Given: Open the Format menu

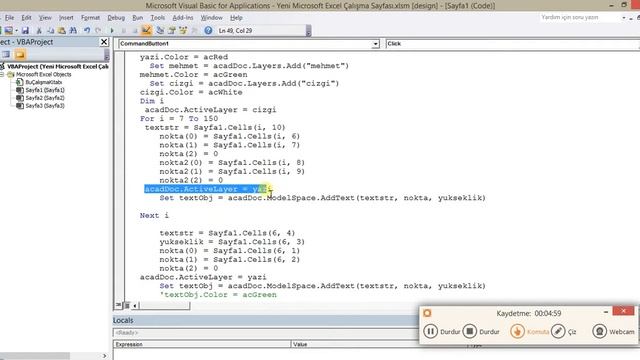Looking at the screenshot, I should coord(90,18).
